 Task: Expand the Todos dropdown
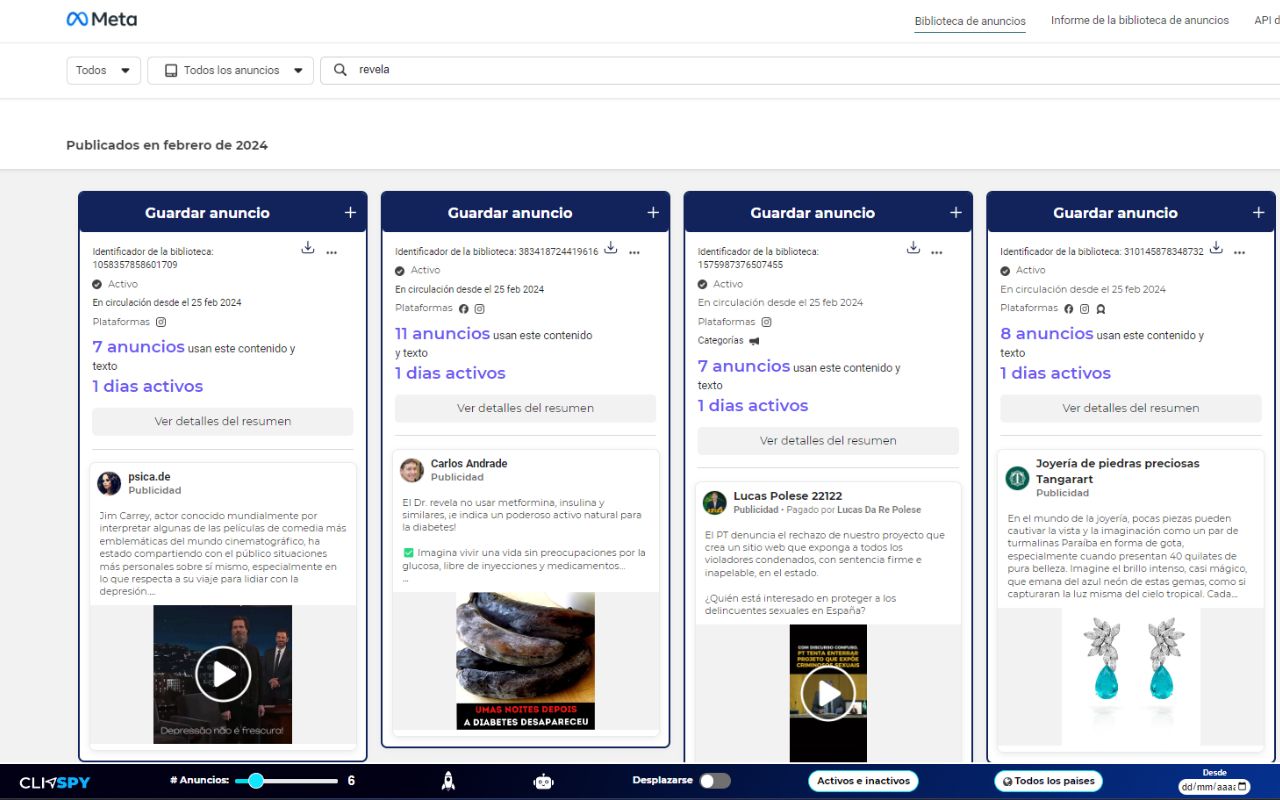[x=103, y=70]
